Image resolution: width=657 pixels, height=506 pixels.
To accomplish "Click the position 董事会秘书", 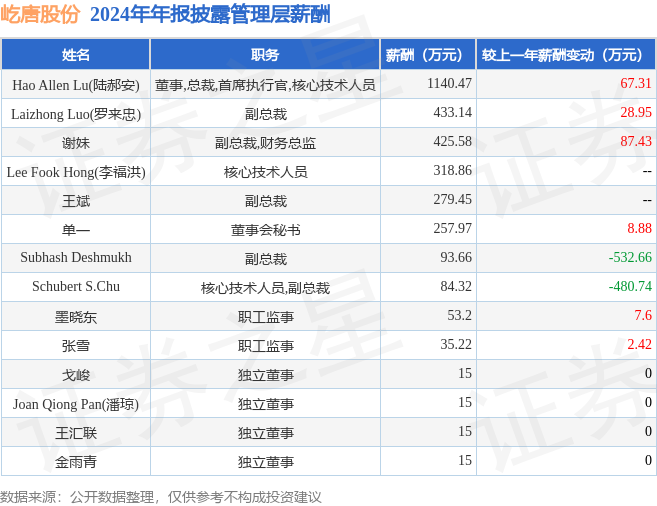I will point(265,230).
